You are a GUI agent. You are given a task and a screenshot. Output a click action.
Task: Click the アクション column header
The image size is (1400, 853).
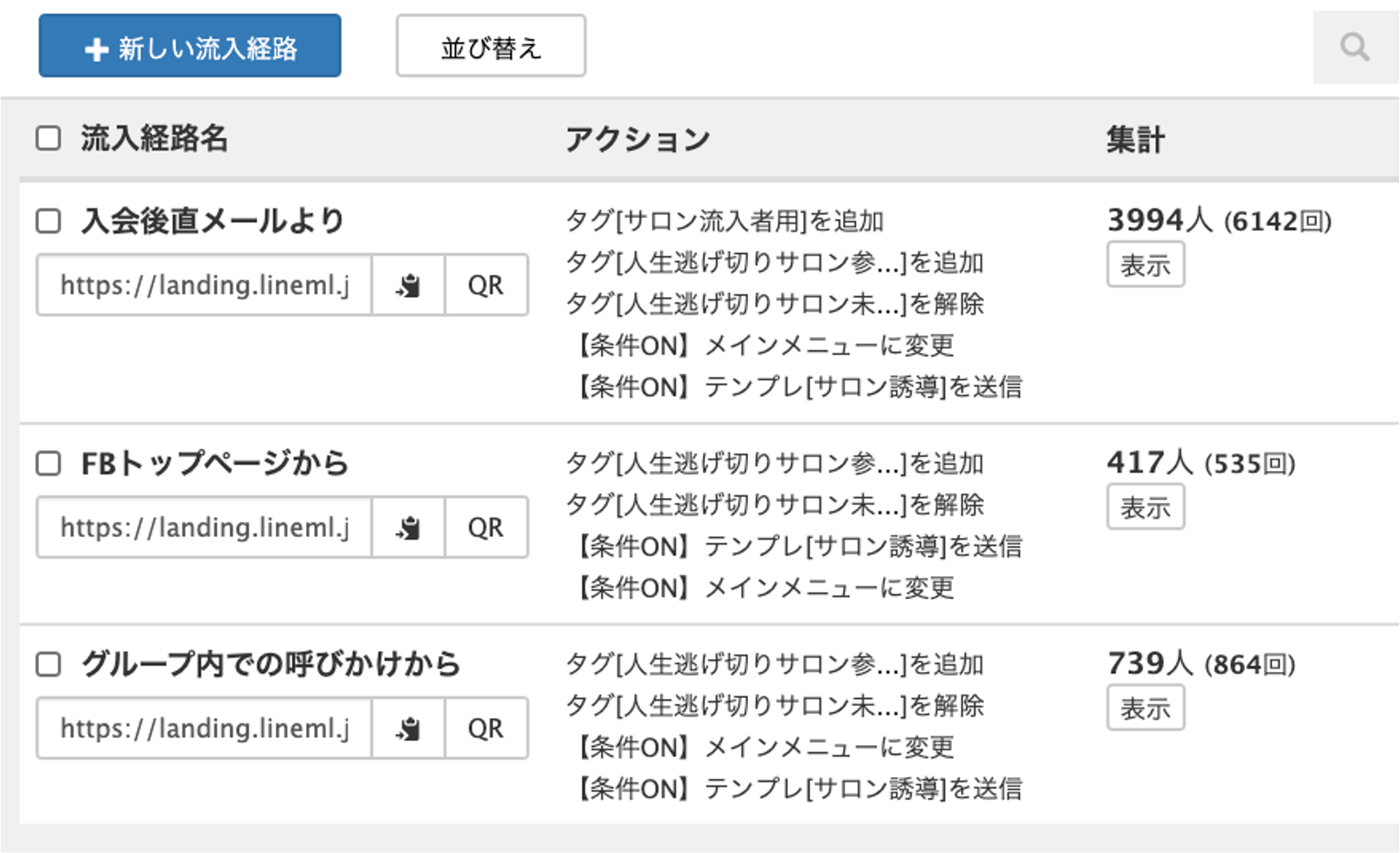click(x=638, y=139)
